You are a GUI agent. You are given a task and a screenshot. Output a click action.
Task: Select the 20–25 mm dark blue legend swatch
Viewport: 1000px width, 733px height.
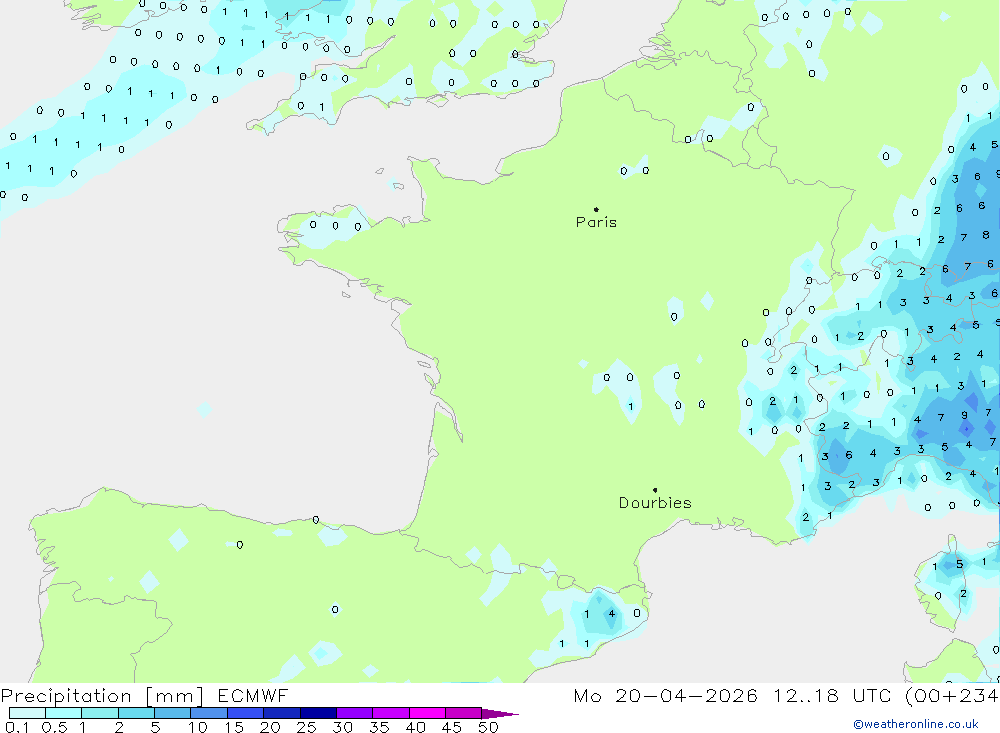click(281, 713)
